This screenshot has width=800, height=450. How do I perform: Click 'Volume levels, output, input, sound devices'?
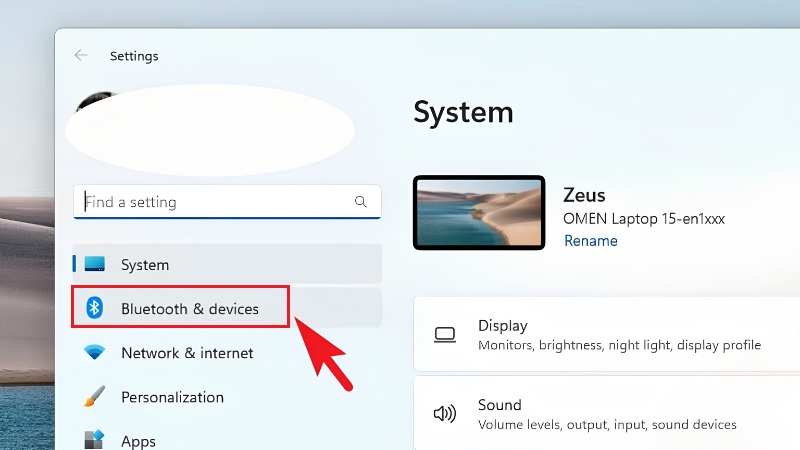pyautogui.click(x=607, y=424)
